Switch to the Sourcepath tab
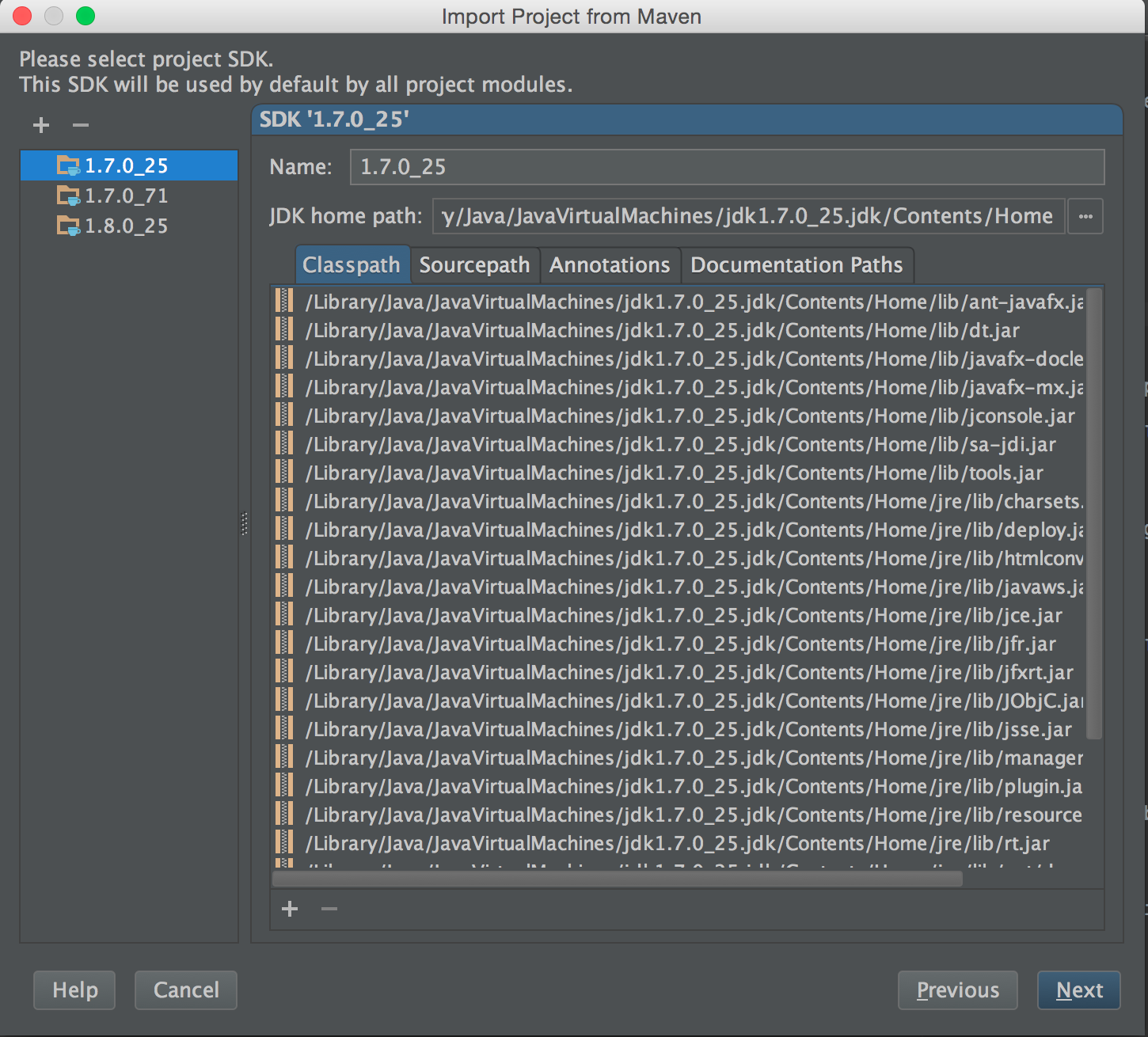 pyautogui.click(x=475, y=264)
